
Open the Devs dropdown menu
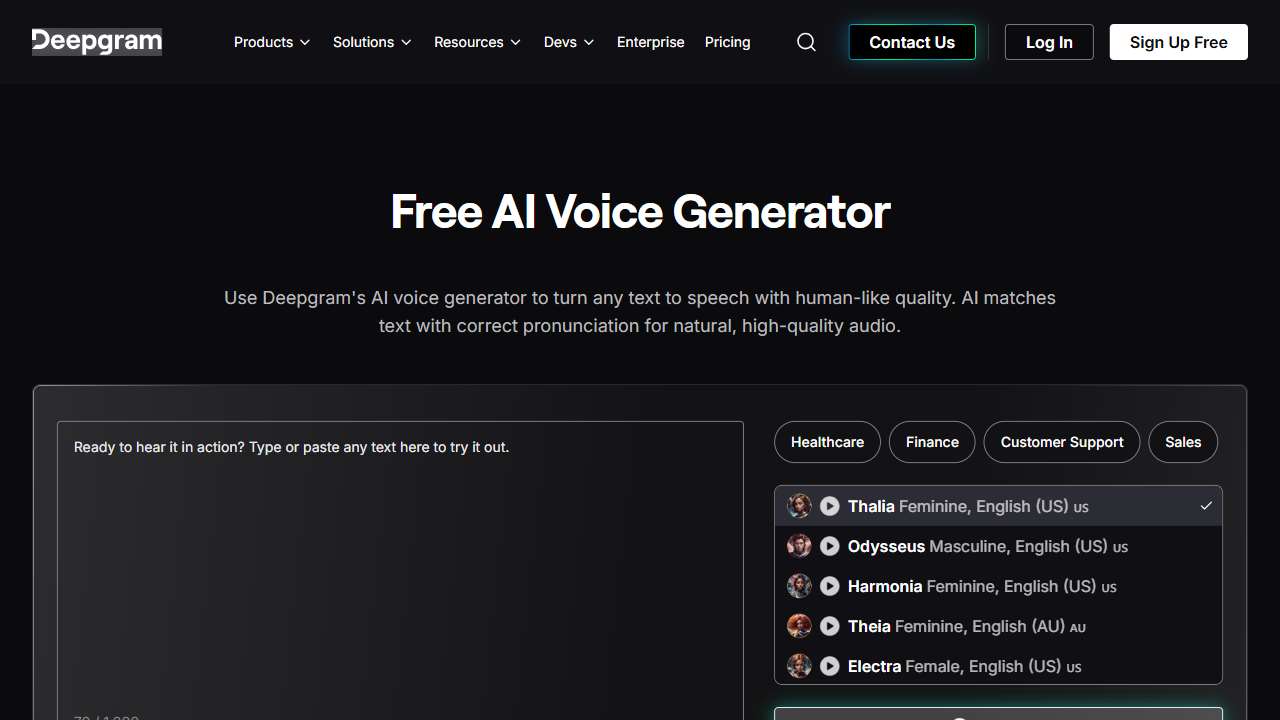569,42
